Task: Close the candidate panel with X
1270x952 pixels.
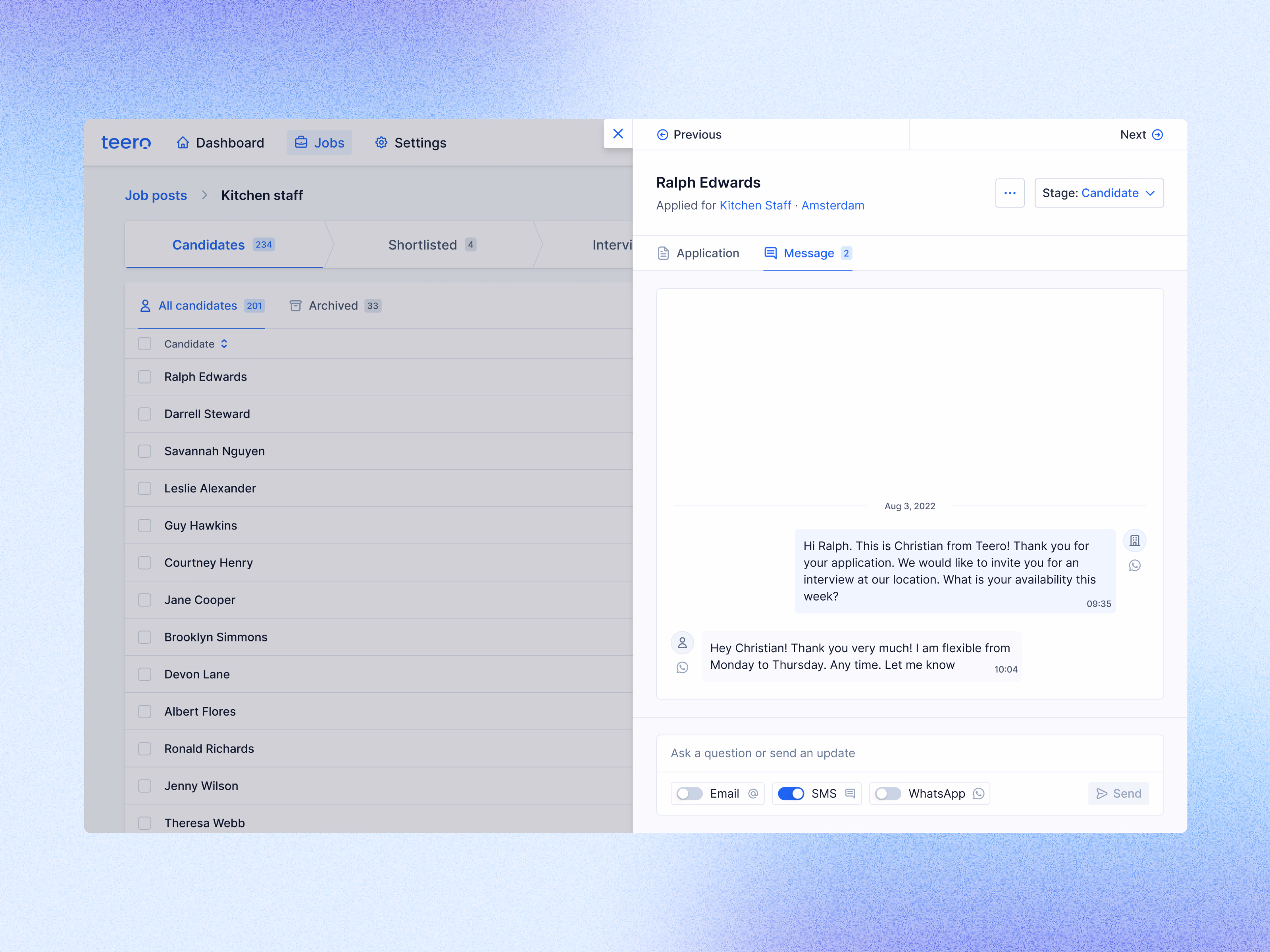Action: pos(618,134)
